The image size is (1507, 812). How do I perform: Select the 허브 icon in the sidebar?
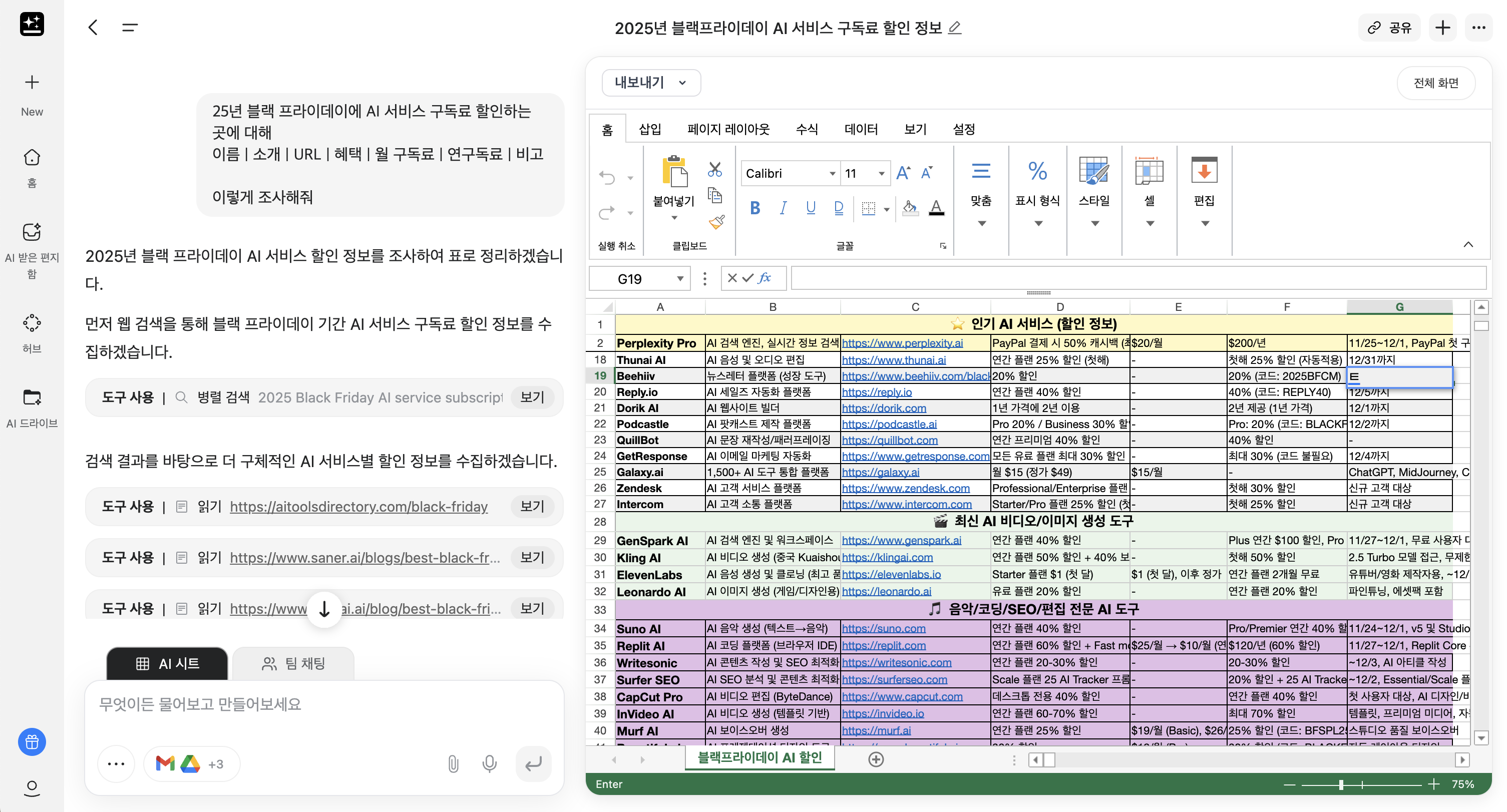32,322
